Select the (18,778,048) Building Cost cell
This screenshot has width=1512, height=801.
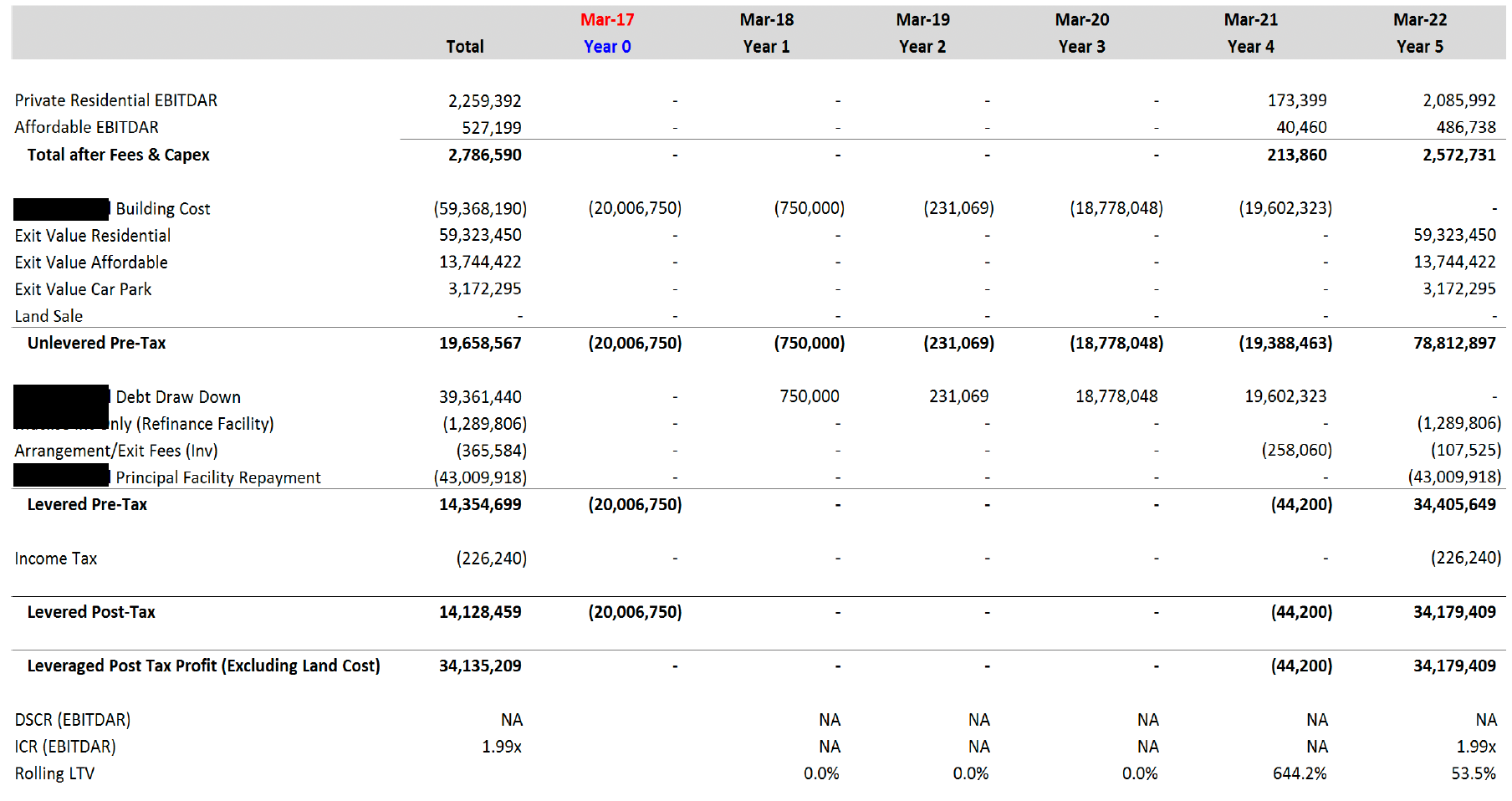pos(1116,208)
